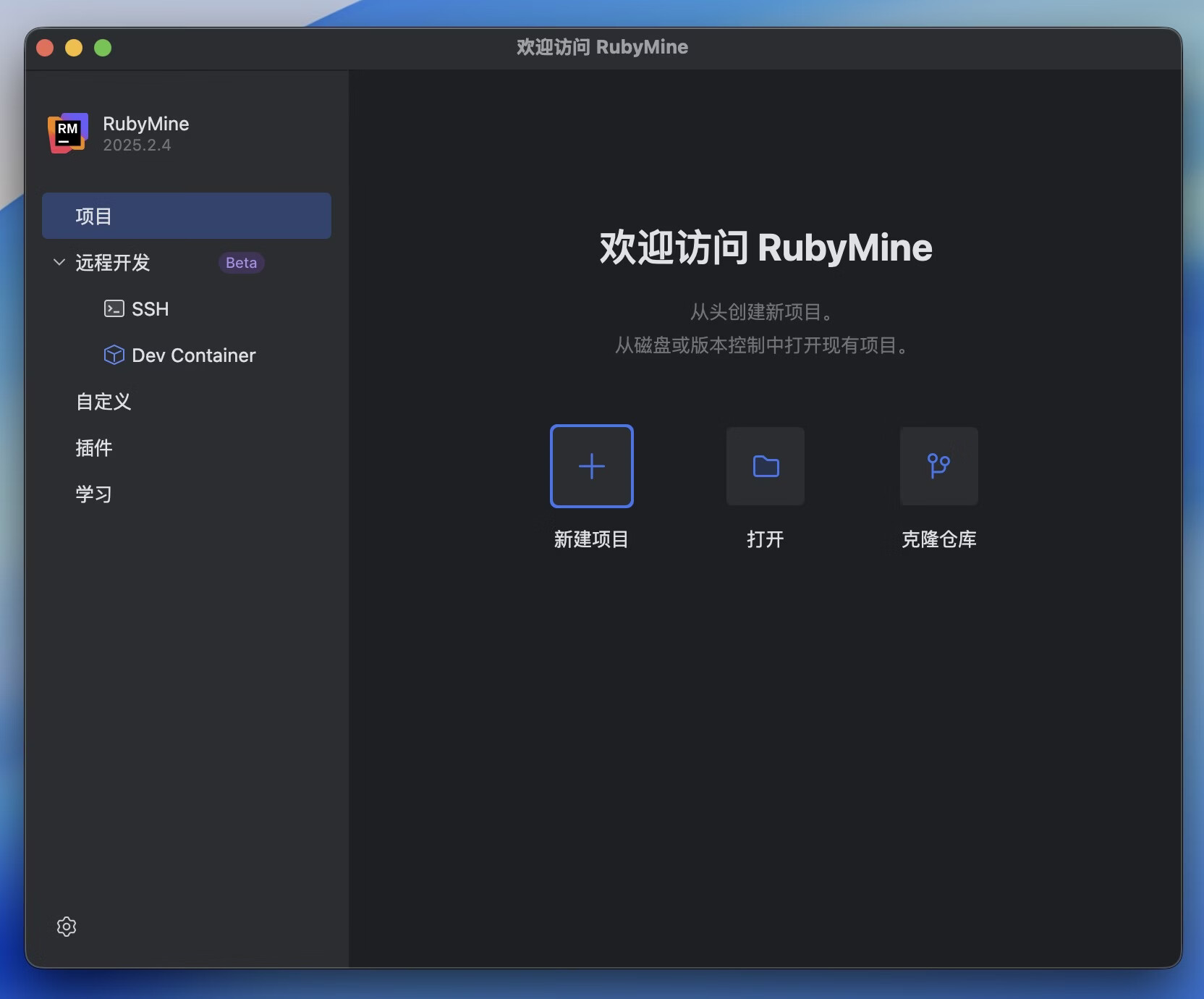This screenshot has width=1204, height=999.
Task: Select the Clone Repository branch icon
Action: [x=938, y=466]
